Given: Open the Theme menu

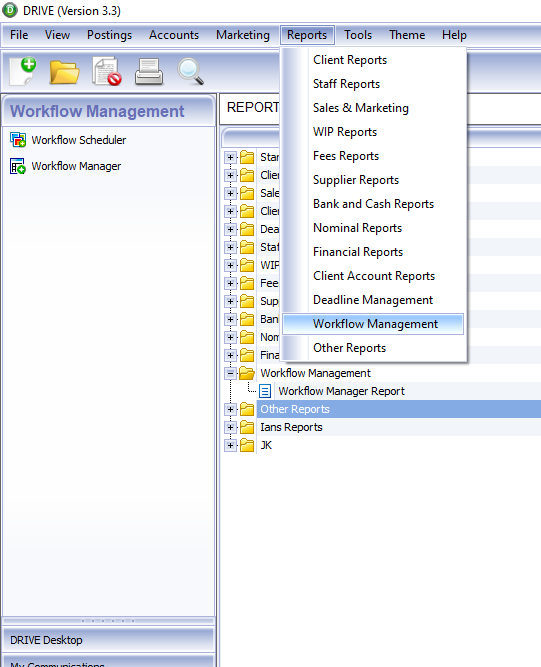Looking at the screenshot, I should tap(407, 35).
